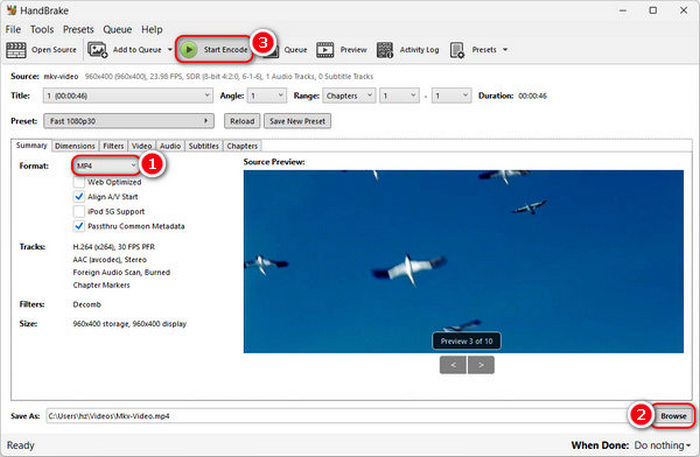Open the Activity Log icon
This screenshot has width=700, height=457.
pyautogui.click(x=385, y=49)
